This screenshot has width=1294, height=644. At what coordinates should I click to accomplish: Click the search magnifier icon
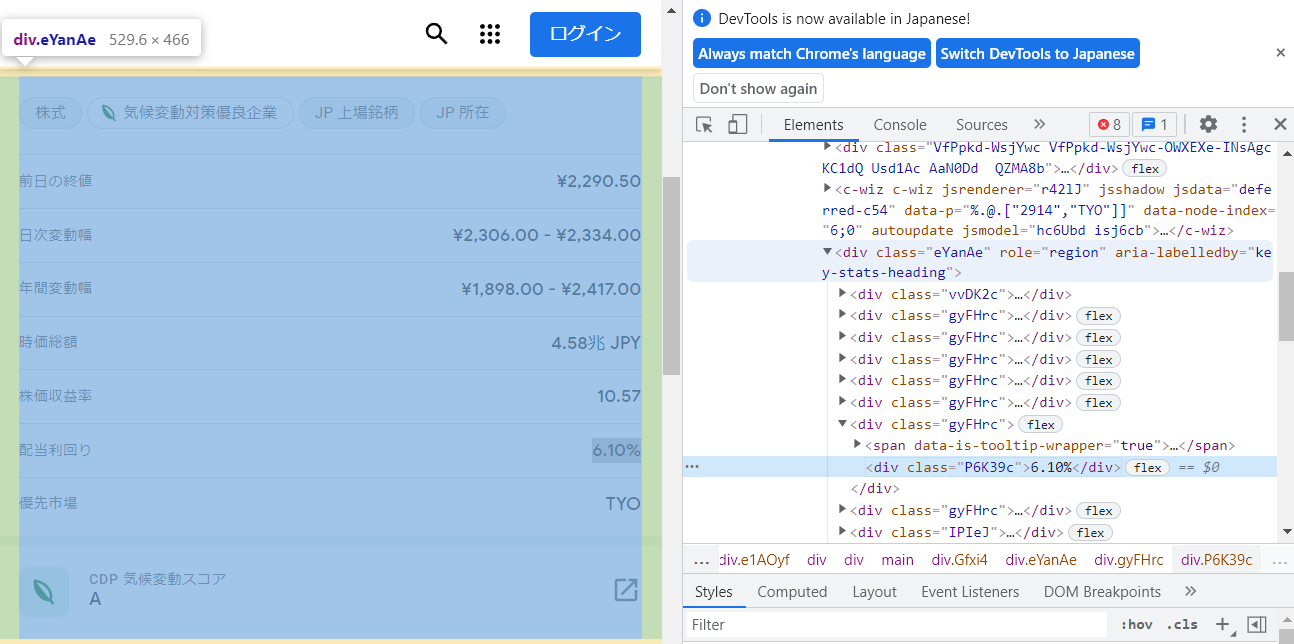click(436, 34)
